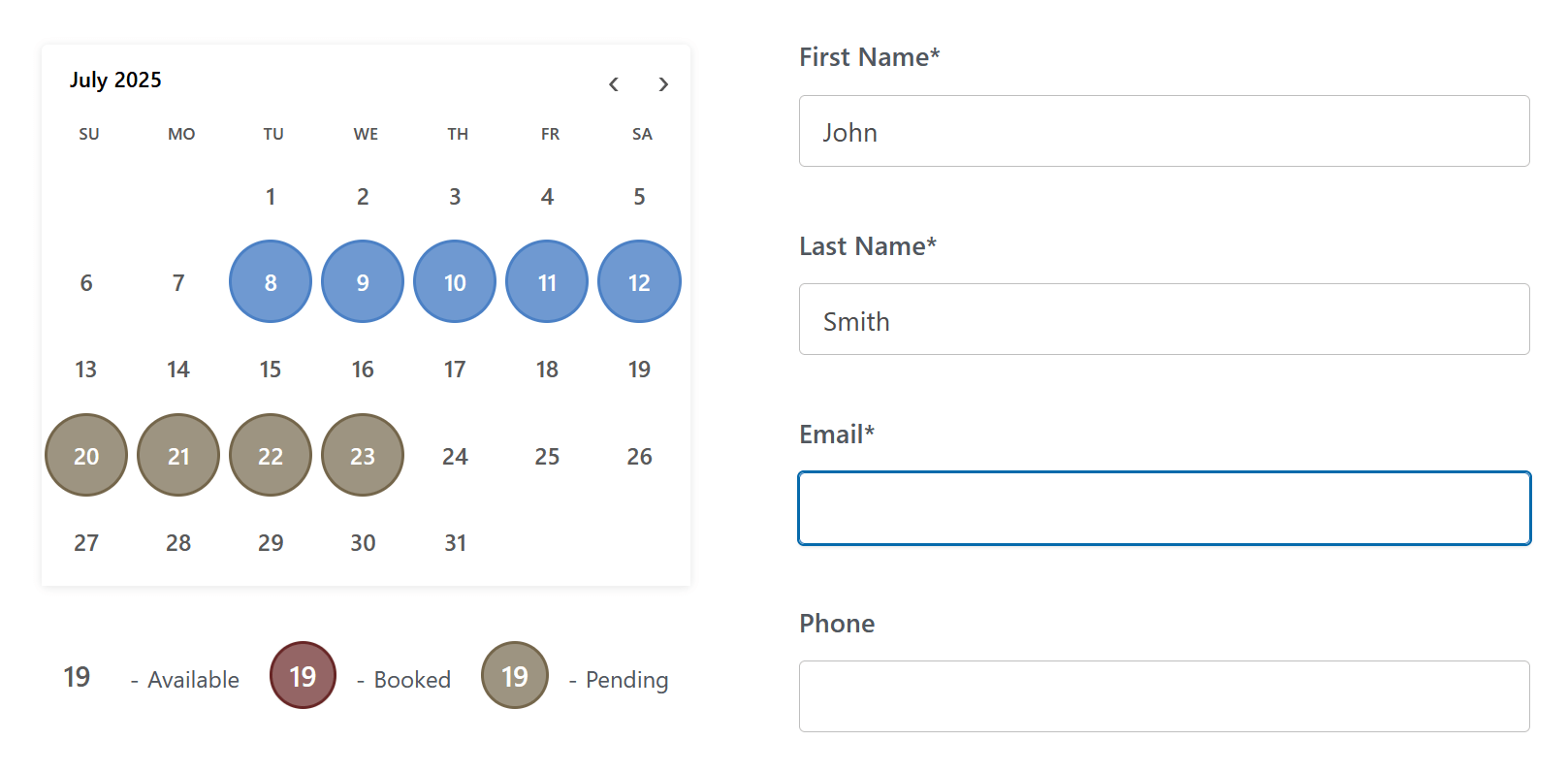
Task: Go to the next month arrow
Action: pos(663,84)
